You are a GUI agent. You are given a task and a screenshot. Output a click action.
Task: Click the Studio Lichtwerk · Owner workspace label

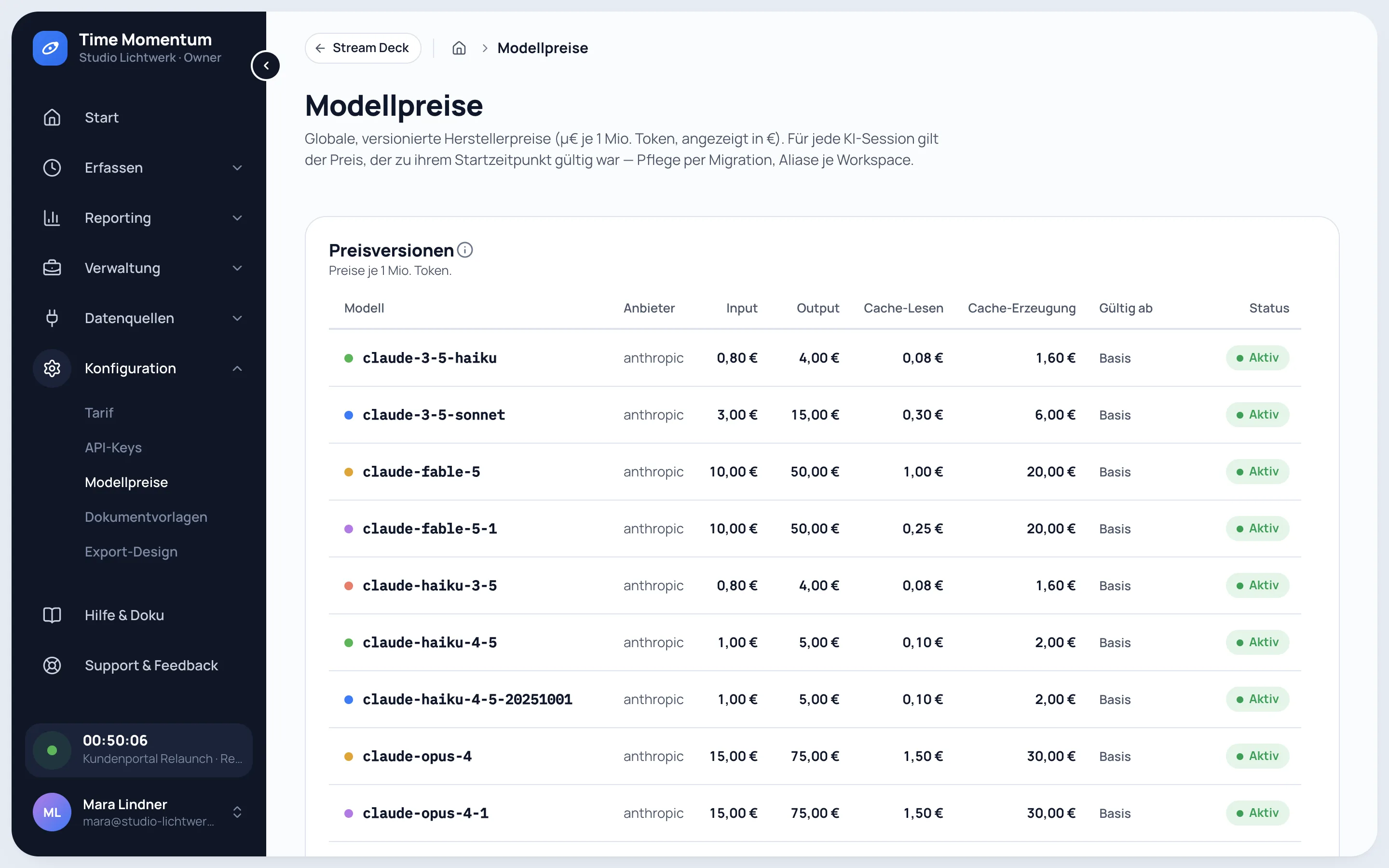coord(150,57)
